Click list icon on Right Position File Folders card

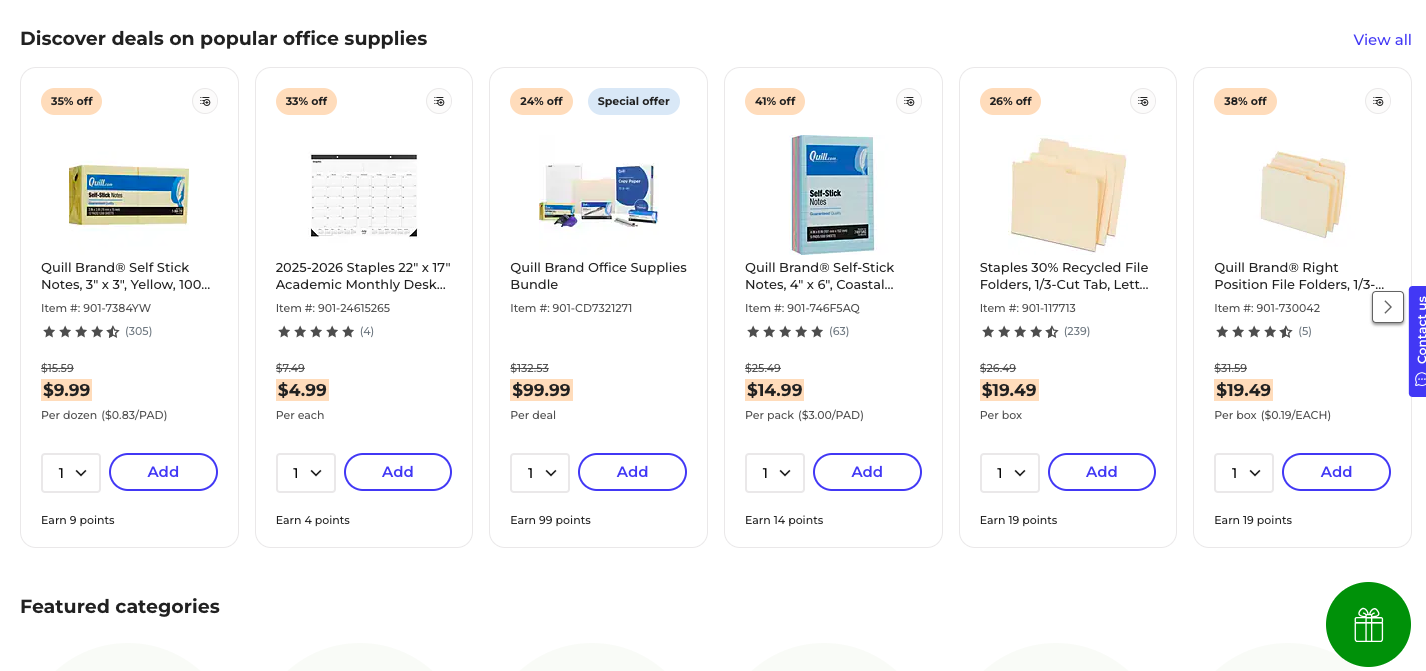pos(1378,101)
